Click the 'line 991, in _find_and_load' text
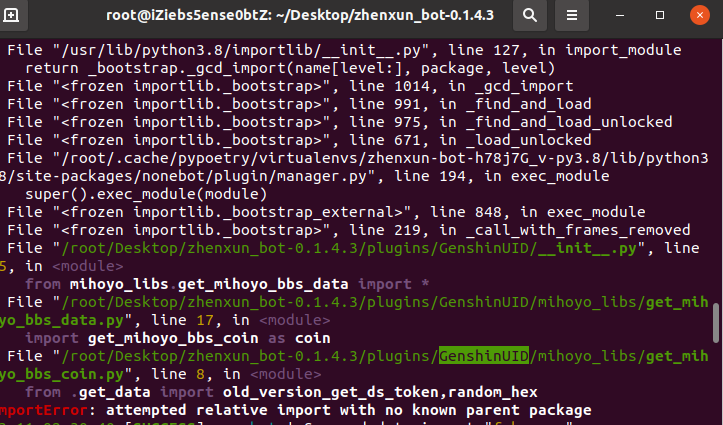Image resolution: width=723 pixels, height=425 pixels. tap(470, 104)
